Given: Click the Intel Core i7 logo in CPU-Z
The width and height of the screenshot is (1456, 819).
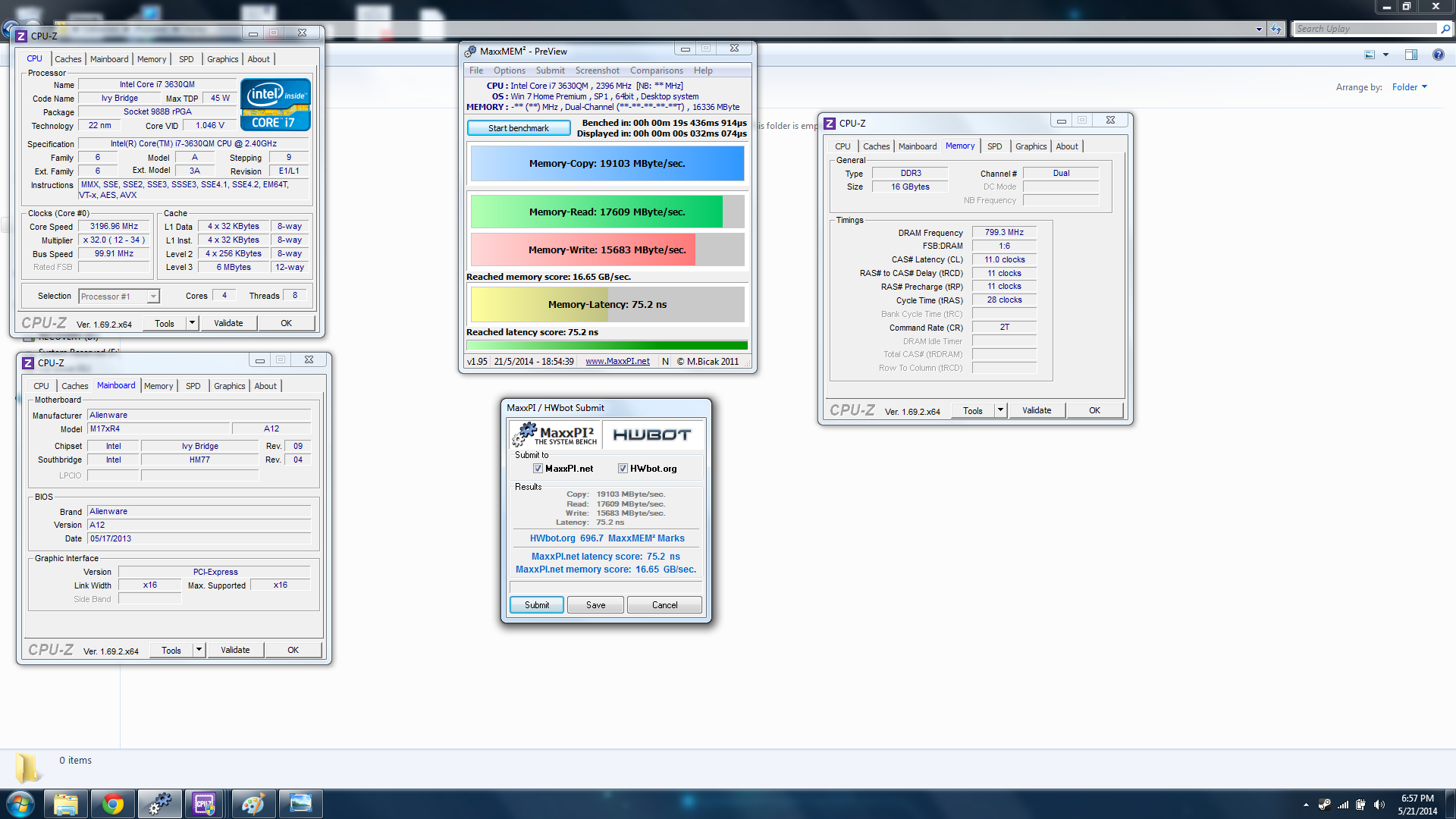Looking at the screenshot, I should pos(275,105).
